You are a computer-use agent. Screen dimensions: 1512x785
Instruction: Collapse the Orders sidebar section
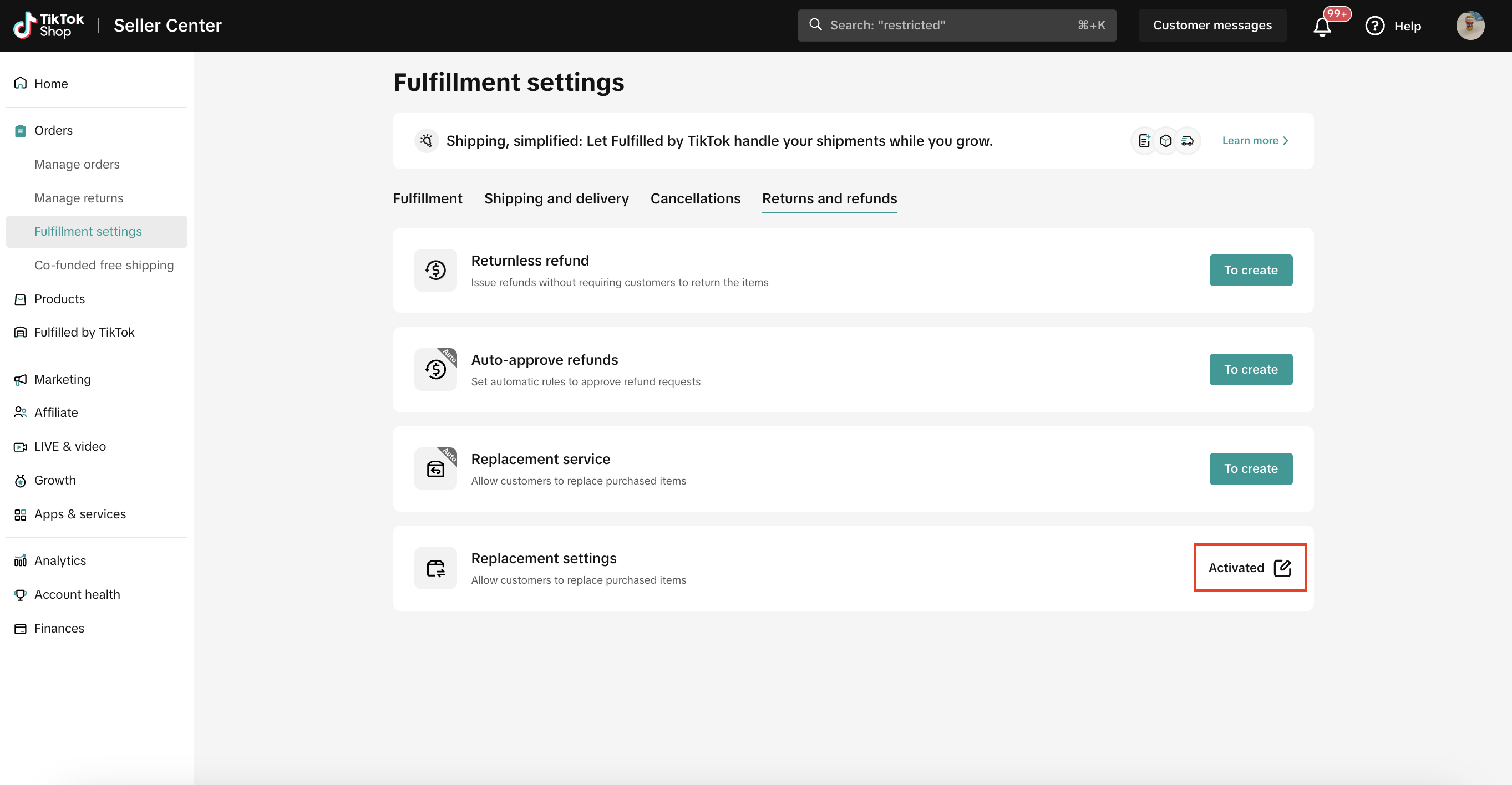(53, 130)
